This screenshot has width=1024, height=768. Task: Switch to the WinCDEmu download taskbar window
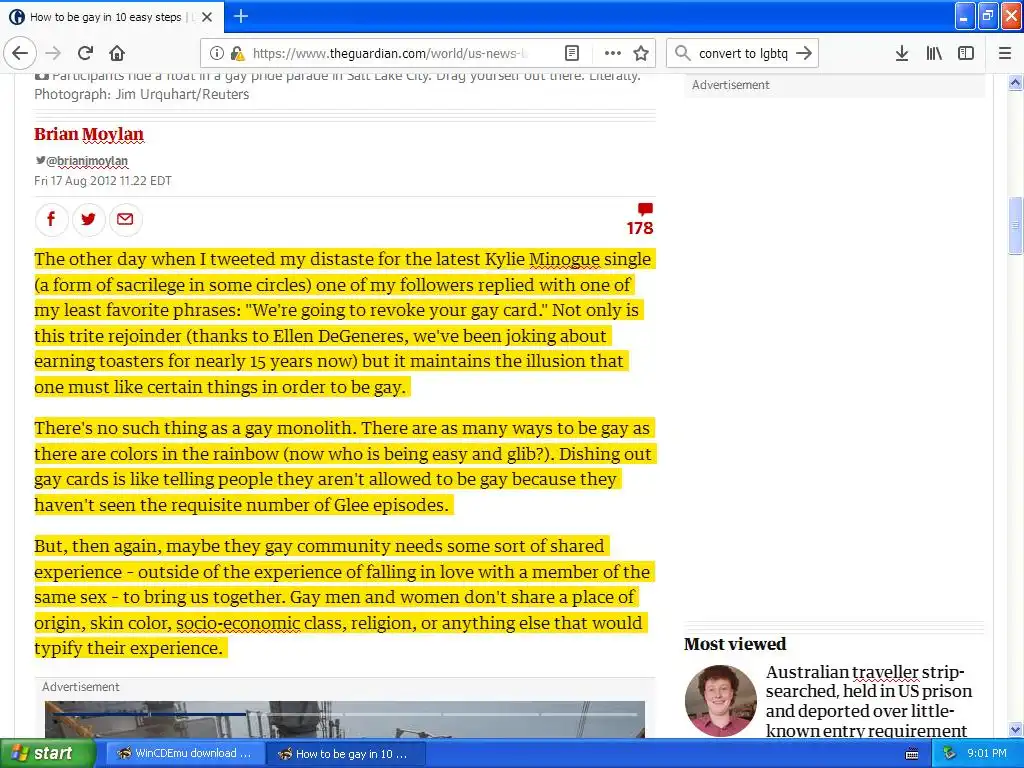click(185, 754)
